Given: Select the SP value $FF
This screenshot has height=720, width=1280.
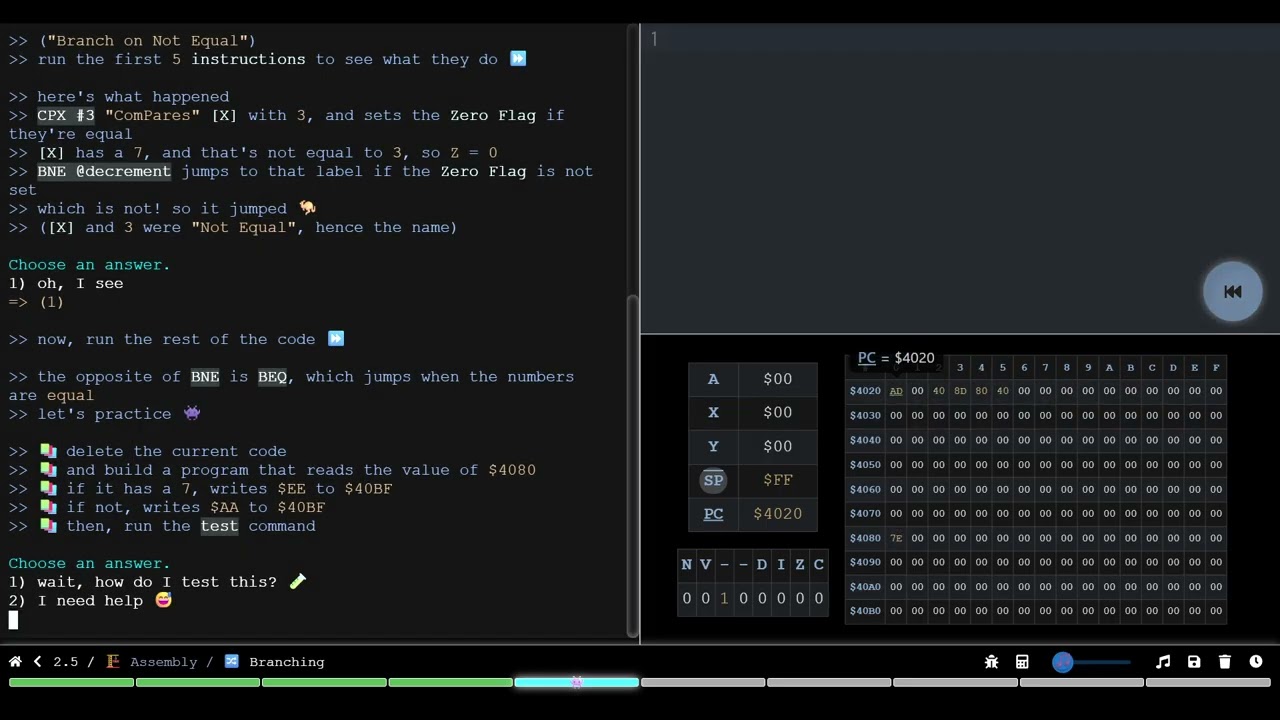Looking at the screenshot, I should click(777, 480).
